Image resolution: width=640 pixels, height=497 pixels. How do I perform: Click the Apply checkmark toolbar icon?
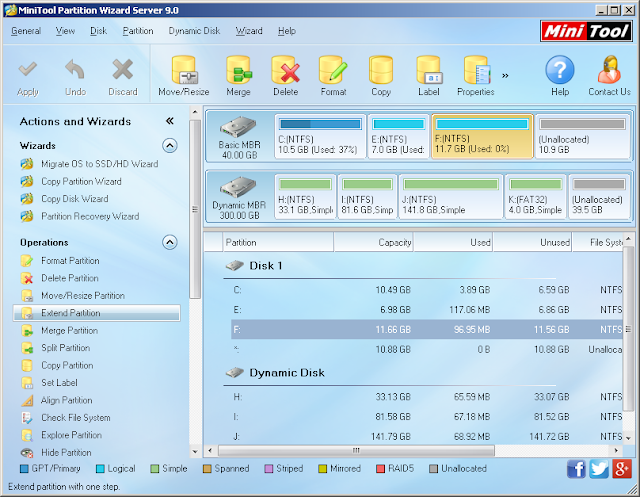[28, 70]
